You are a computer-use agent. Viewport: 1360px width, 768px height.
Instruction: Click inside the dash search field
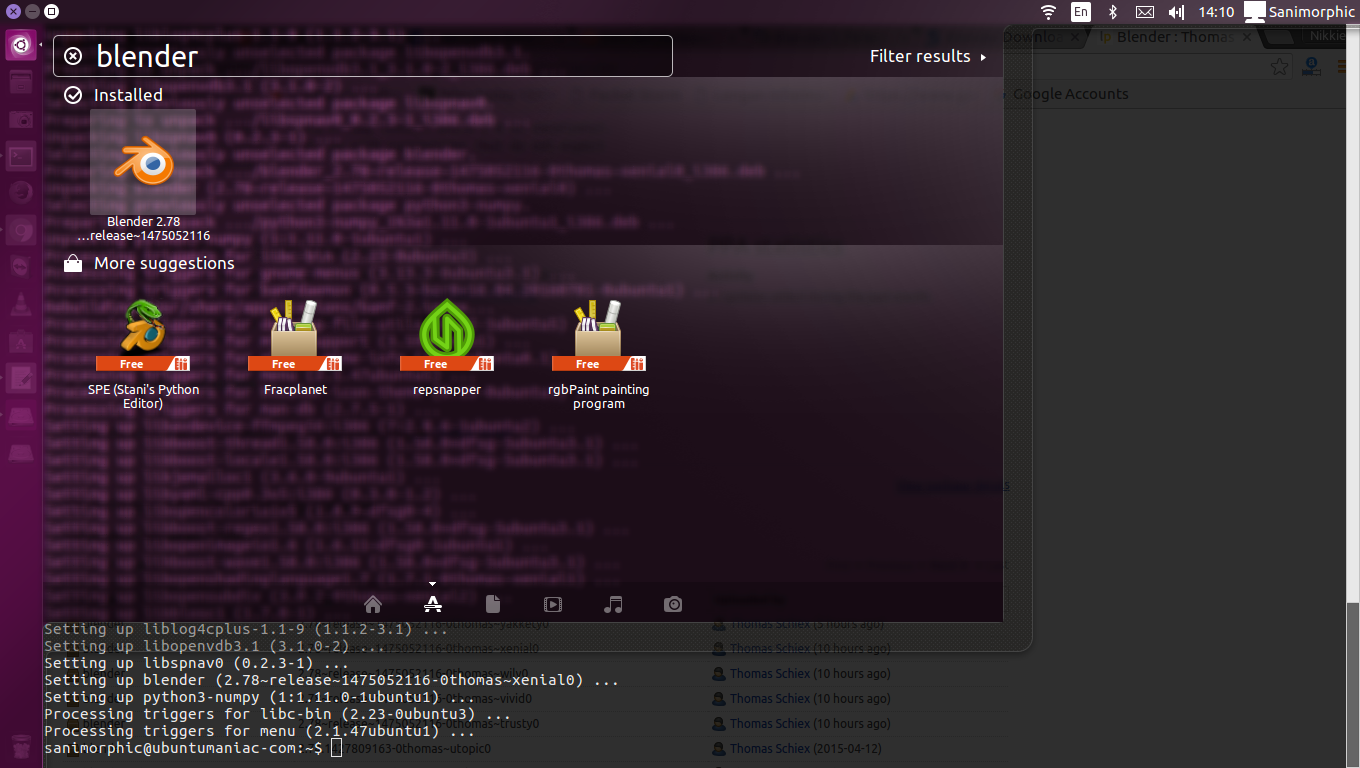click(363, 56)
